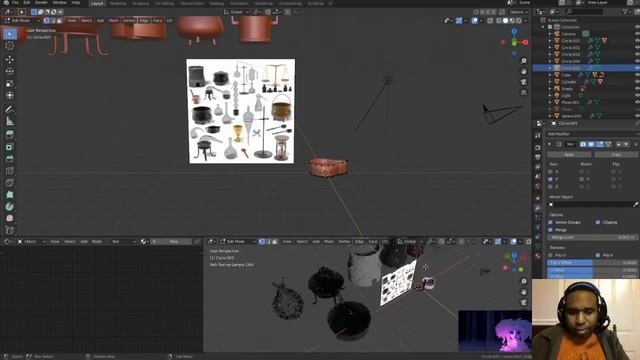Open the Render properties tab icon
The image size is (640, 360).
click(x=538, y=147)
